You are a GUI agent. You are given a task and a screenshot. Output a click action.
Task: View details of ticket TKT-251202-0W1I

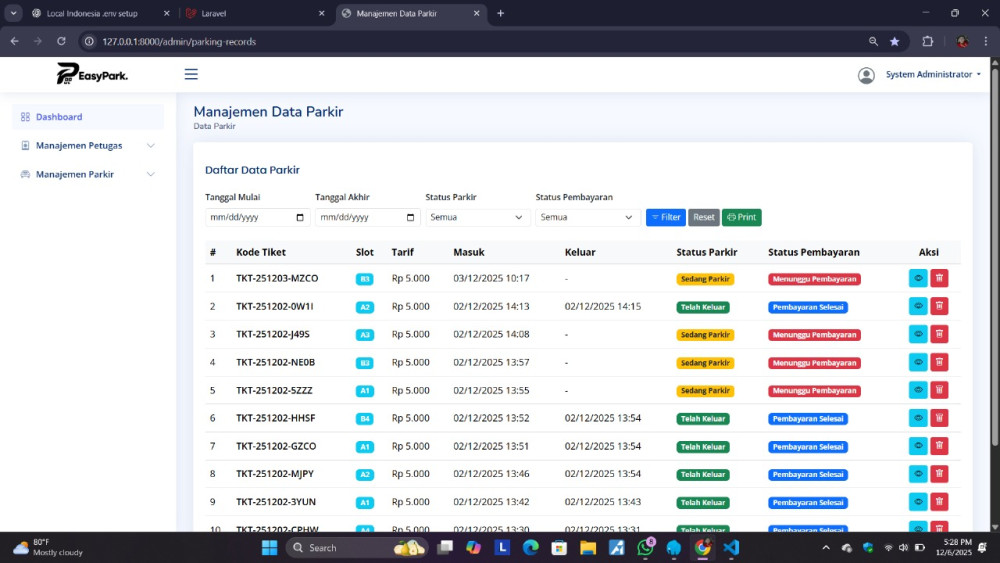pos(917,306)
